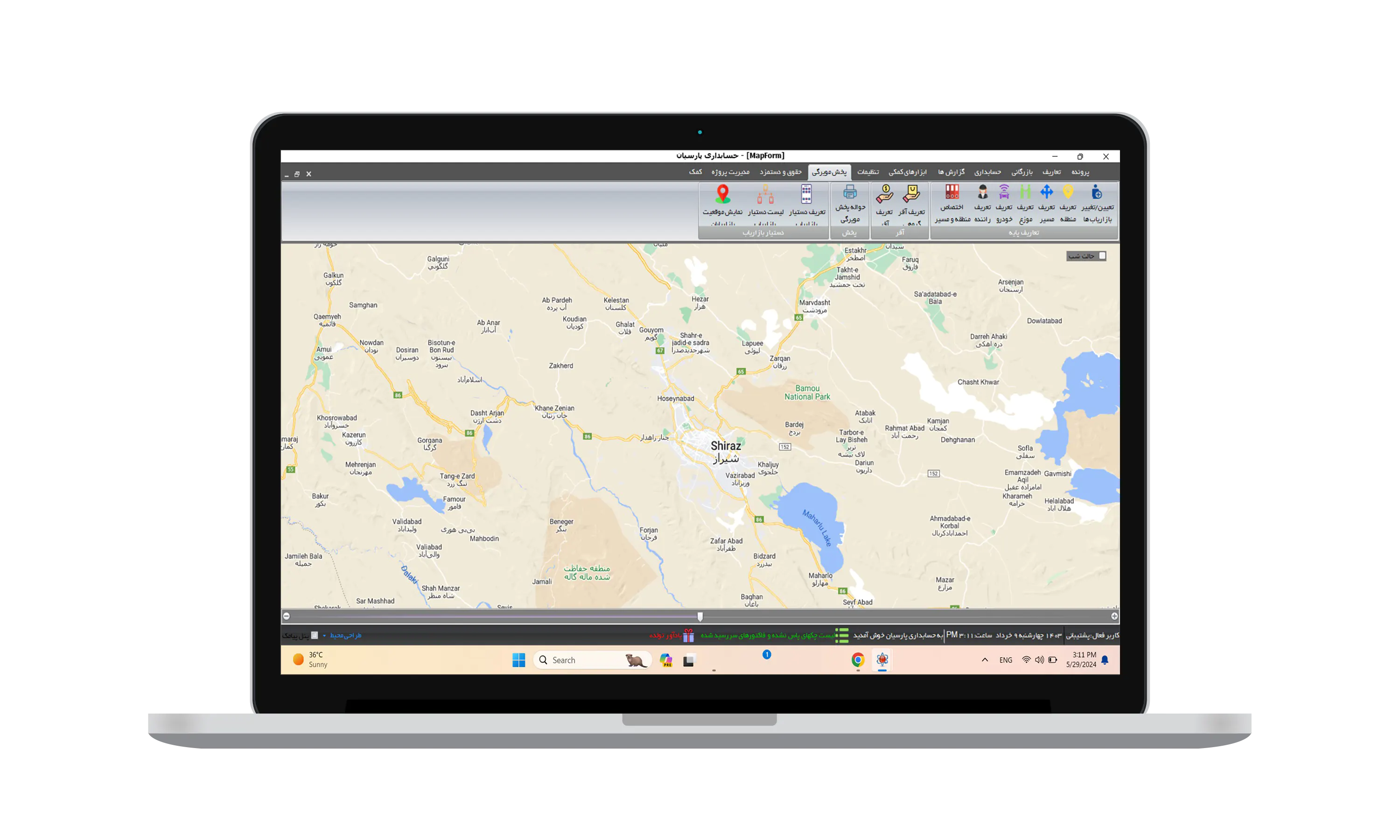This screenshot has height=840, width=1400.
Task: Open the notification bell in system tray
Action: [x=1105, y=660]
